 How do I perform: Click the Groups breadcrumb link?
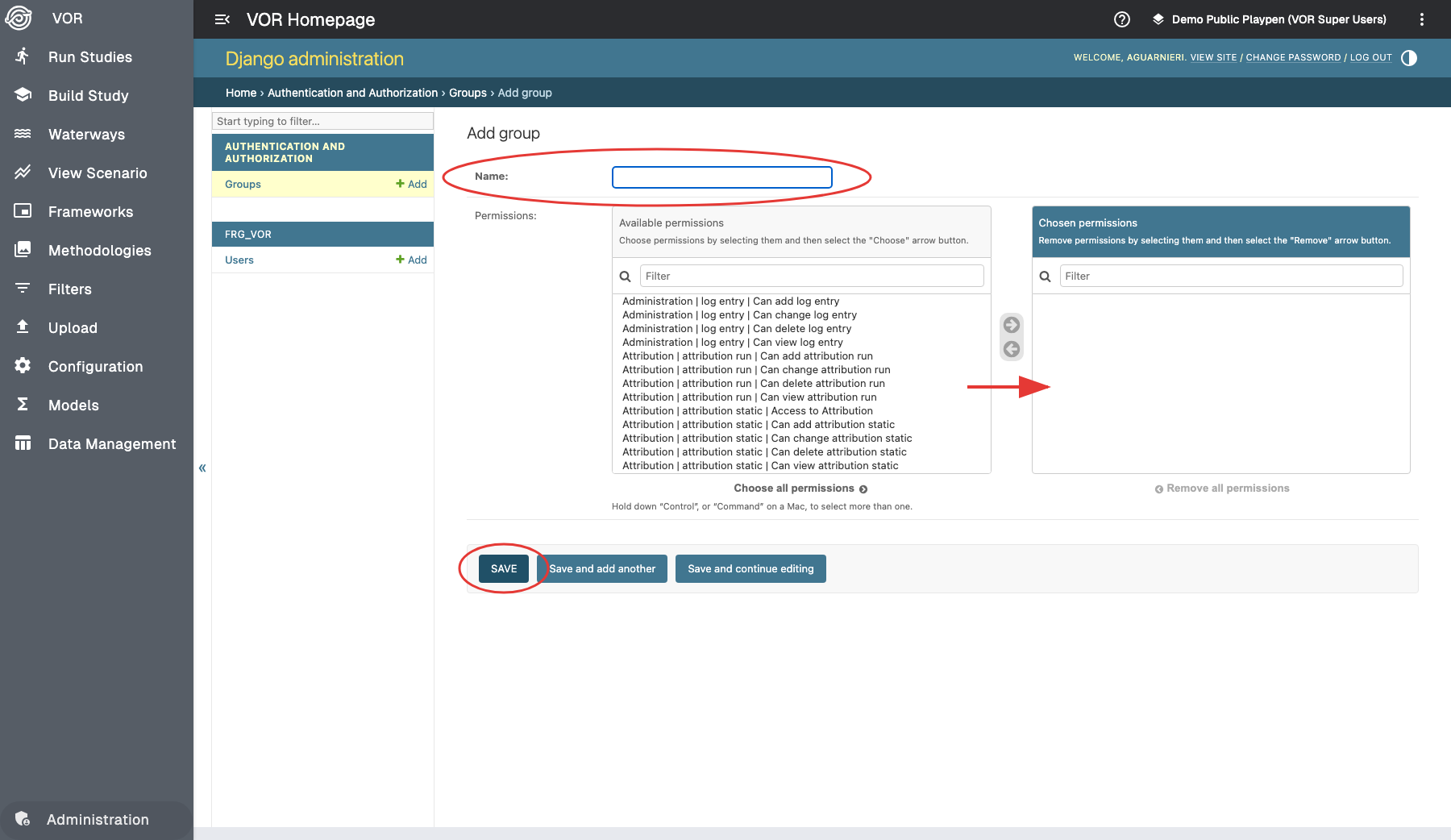(468, 93)
